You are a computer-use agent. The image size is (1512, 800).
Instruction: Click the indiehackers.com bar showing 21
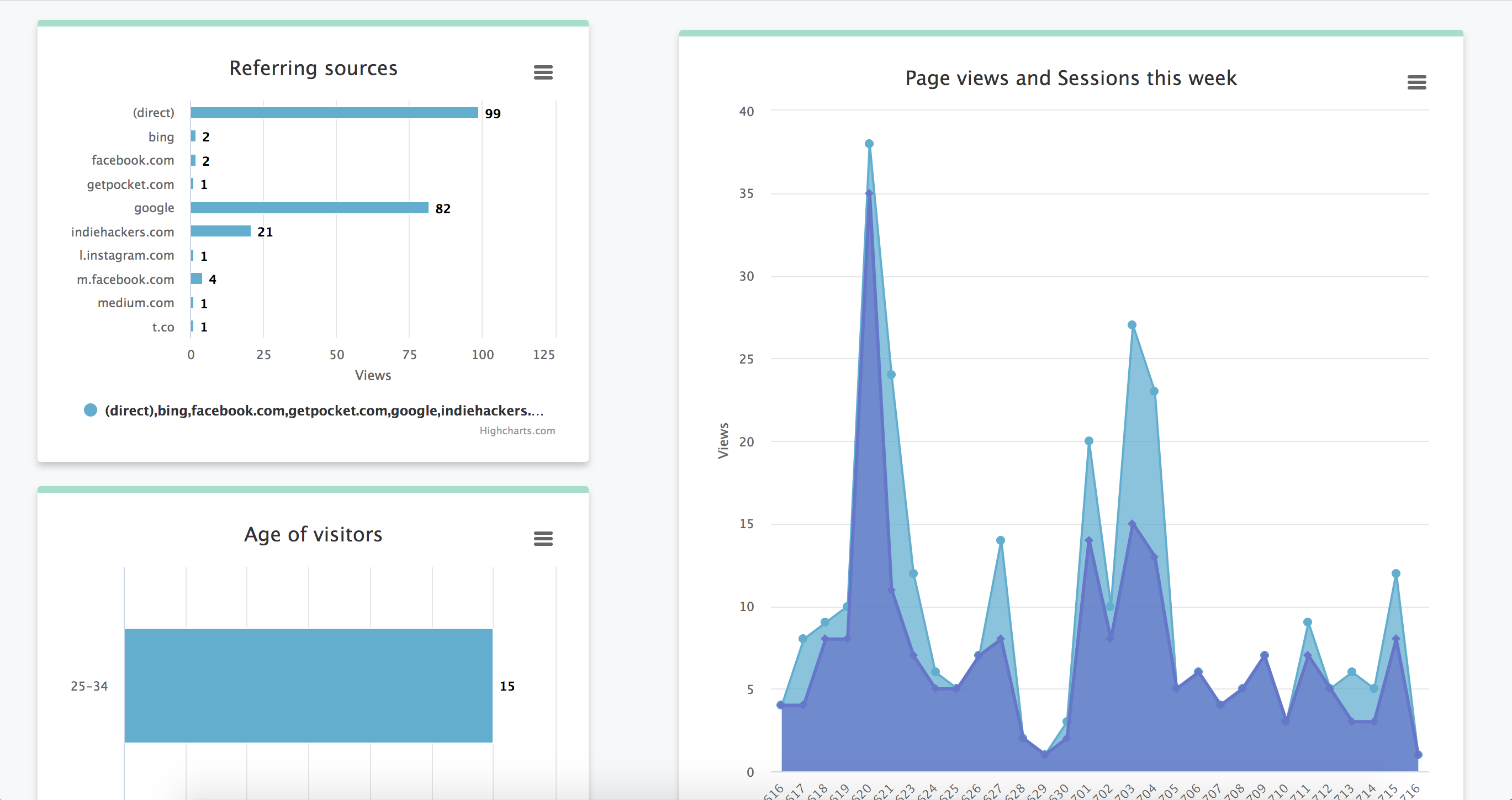coord(221,231)
